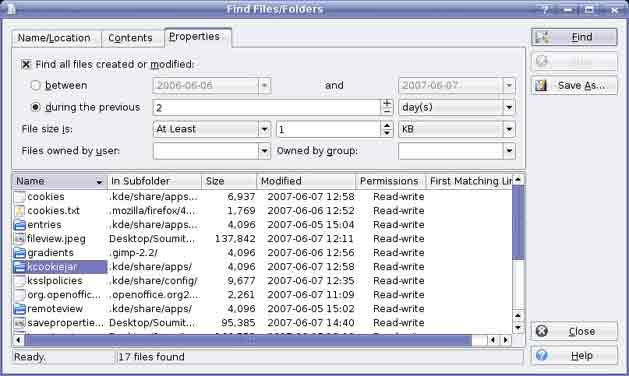Click the fileview.jpeg image icon
Image resolution: width=629 pixels, height=376 pixels.
pyautogui.click(x=19, y=239)
